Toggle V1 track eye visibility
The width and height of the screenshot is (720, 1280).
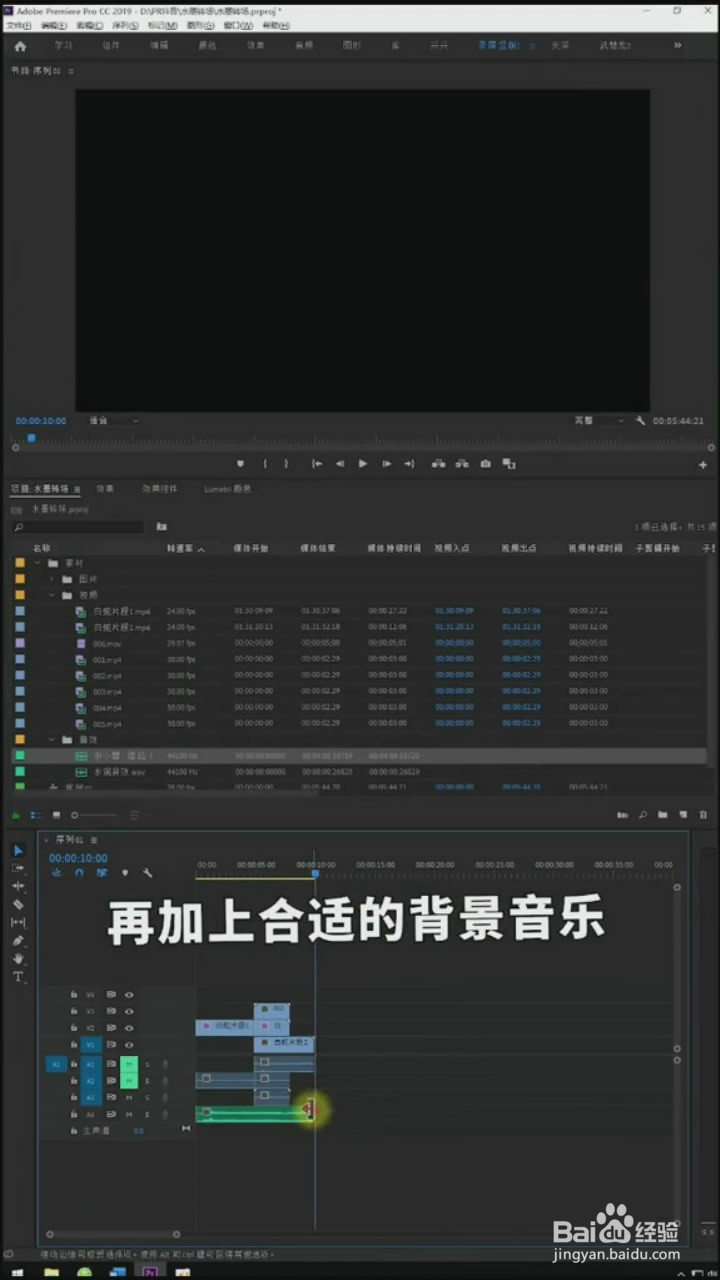coord(129,1045)
